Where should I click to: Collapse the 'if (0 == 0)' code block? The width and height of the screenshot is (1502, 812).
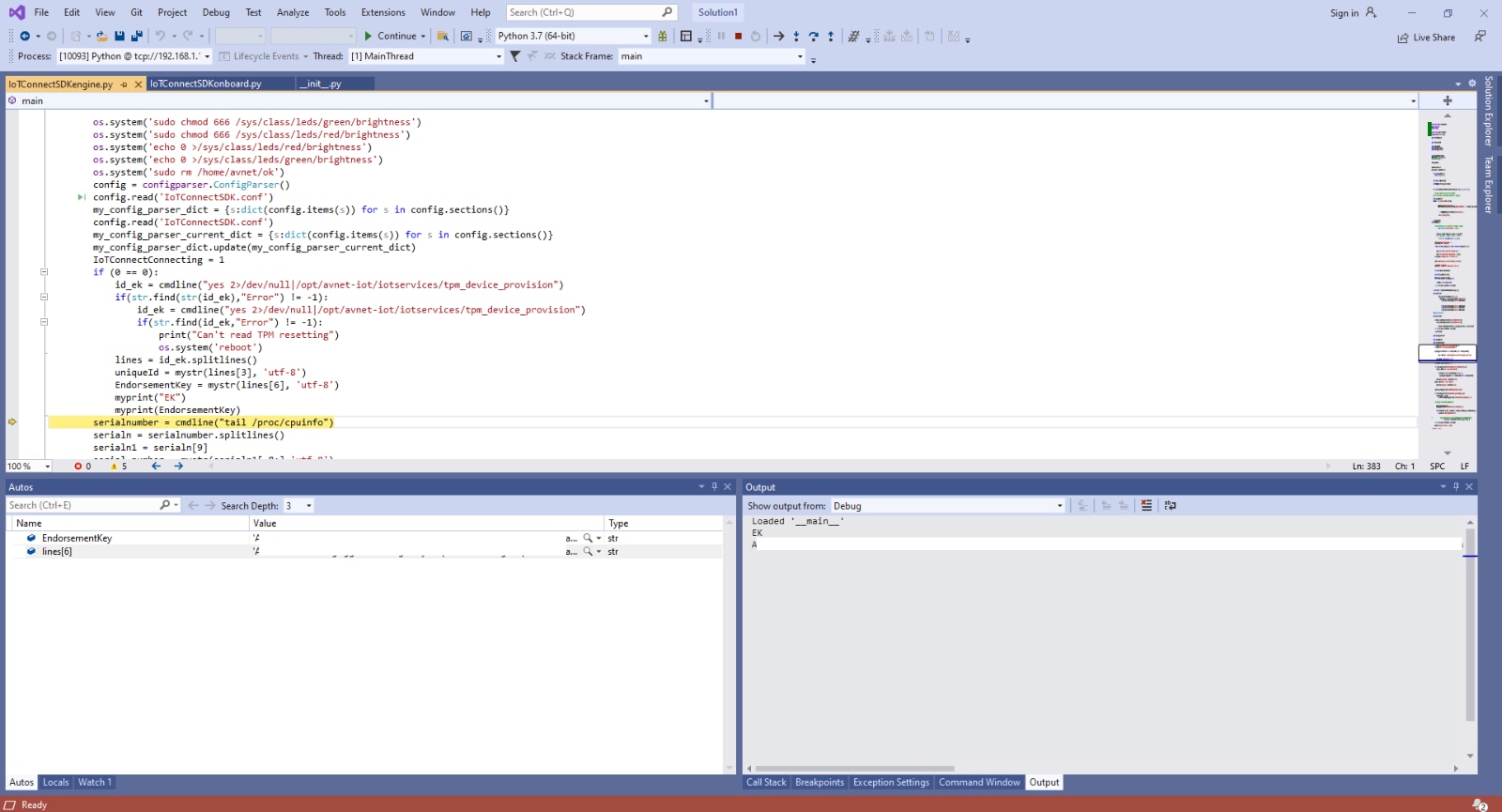click(44, 272)
